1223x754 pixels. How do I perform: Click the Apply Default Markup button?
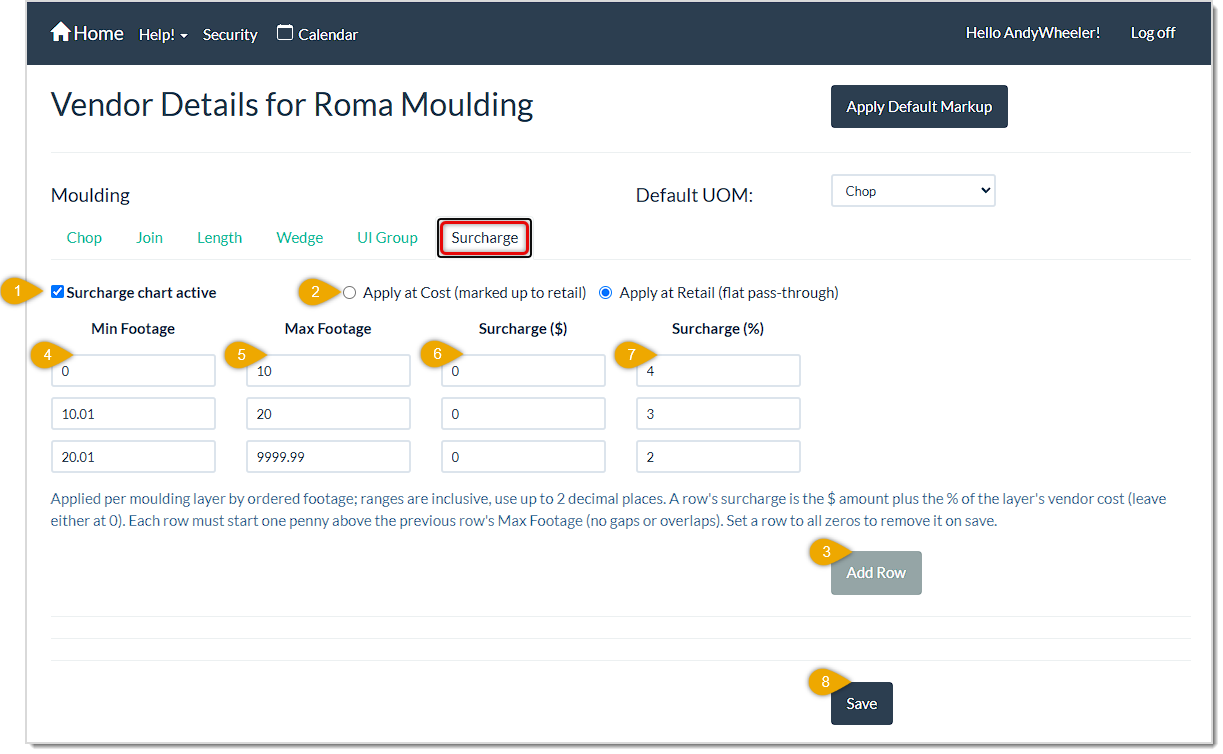pos(919,107)
